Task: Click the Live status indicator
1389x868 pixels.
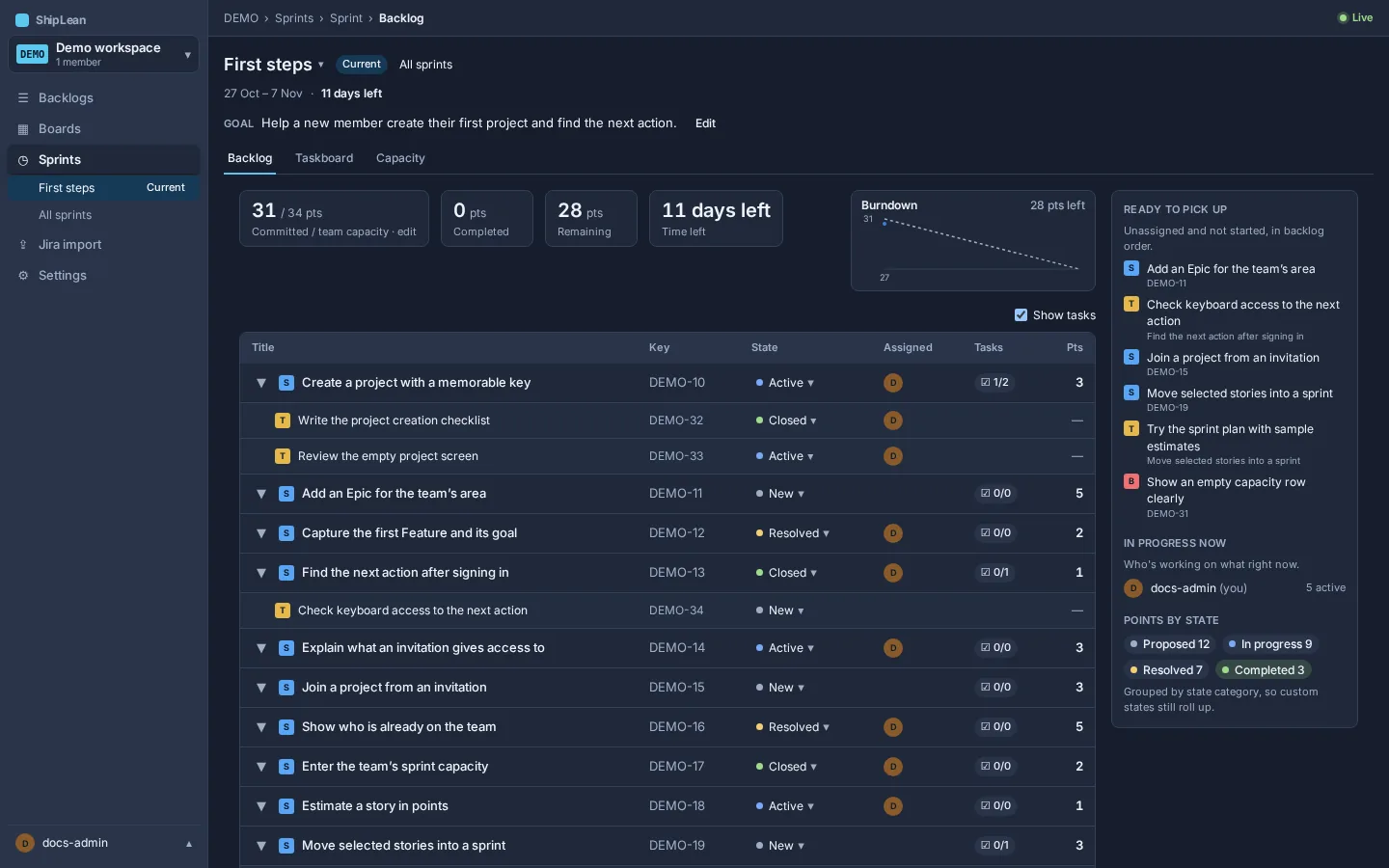Action: [1355, 18]
